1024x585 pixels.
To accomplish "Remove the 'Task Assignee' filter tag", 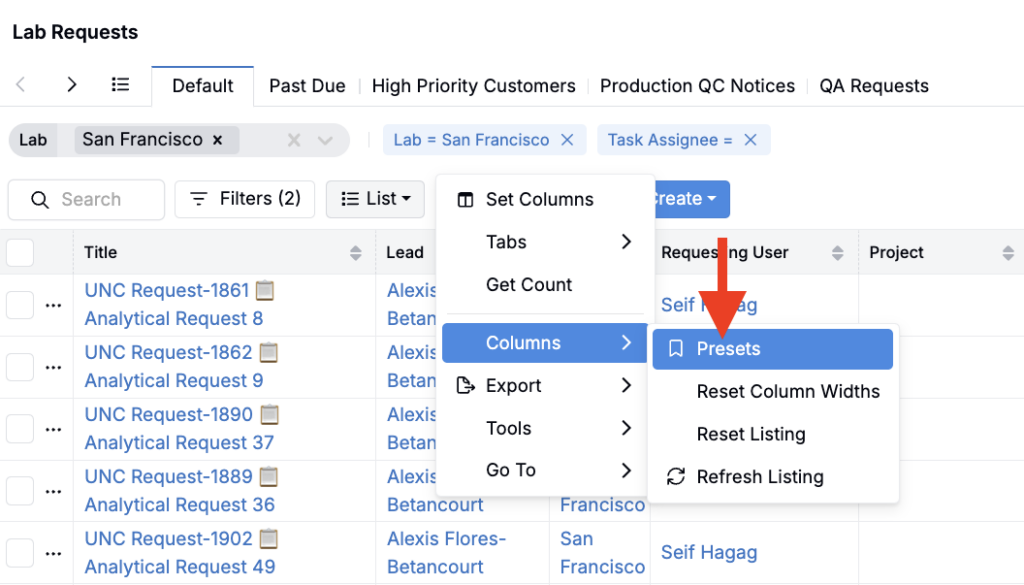I will click(x=750, y=140).
